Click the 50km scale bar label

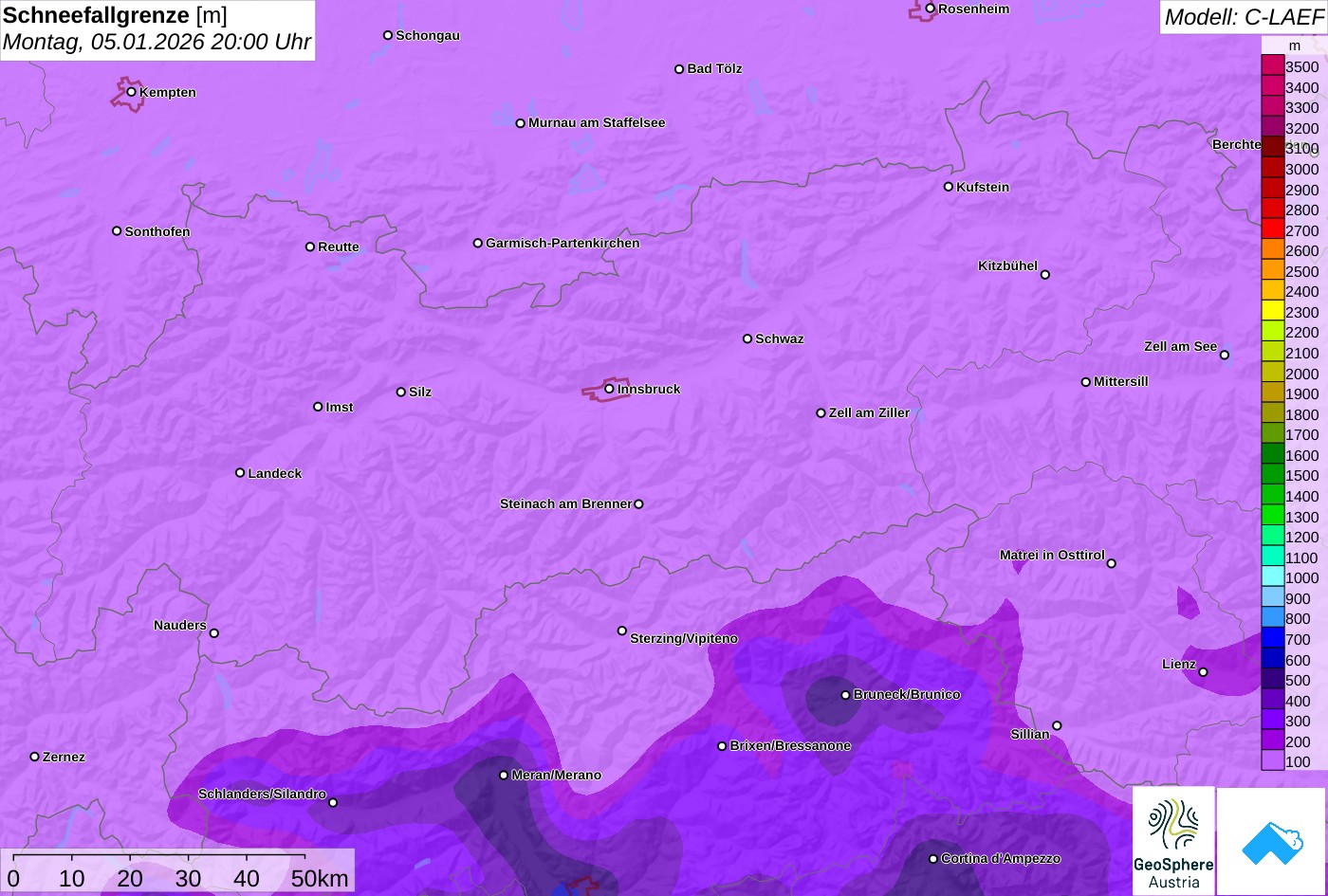point(320,878)
